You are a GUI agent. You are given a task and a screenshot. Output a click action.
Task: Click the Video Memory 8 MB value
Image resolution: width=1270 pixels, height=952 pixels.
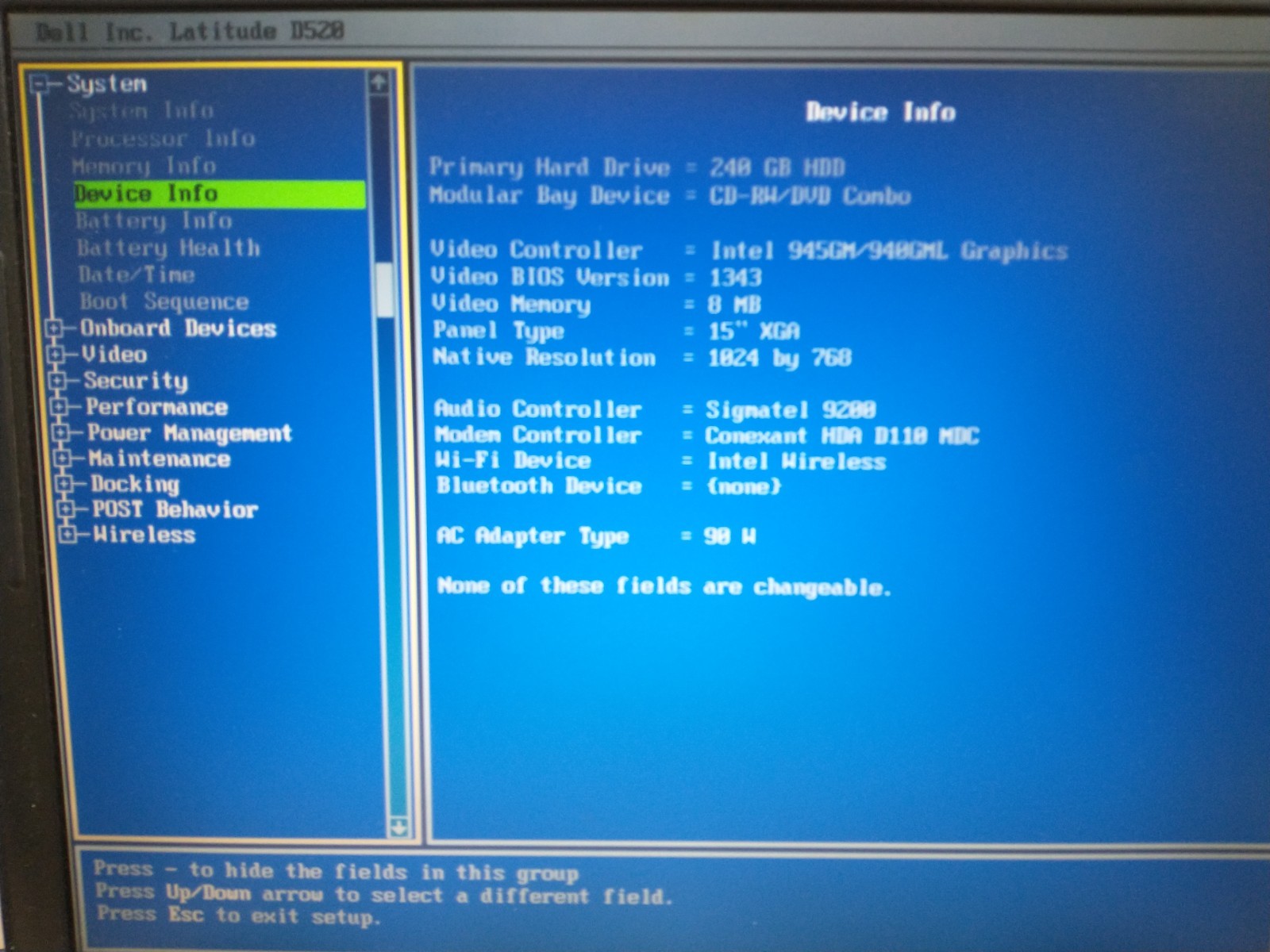[x=734, y=305]
